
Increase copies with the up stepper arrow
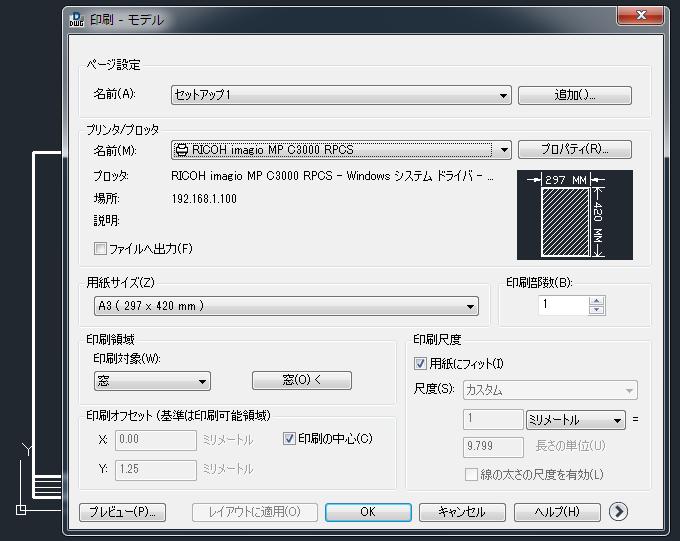tap(597, 301)
